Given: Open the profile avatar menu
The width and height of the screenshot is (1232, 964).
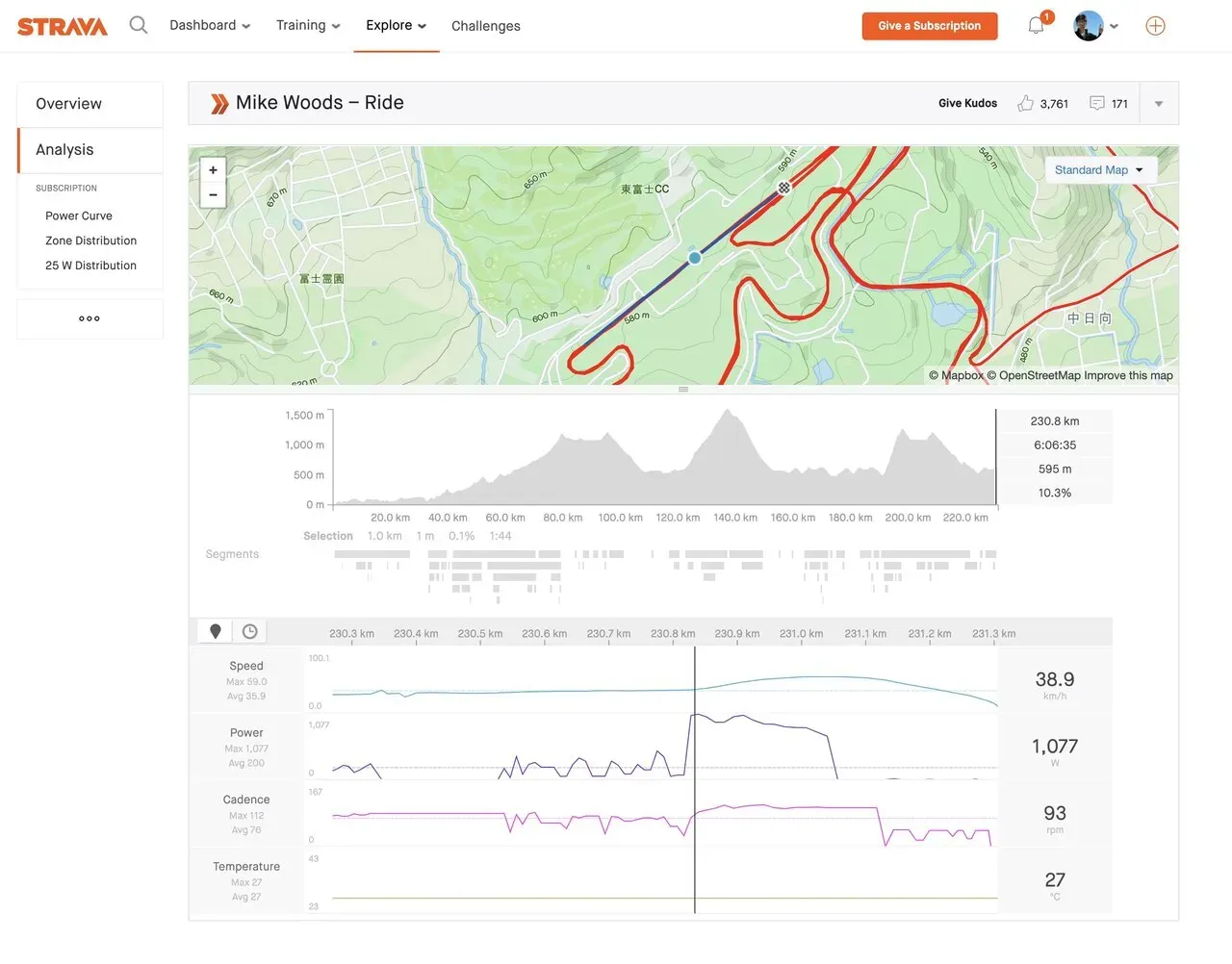Looking at the screenshot, I should point(1095,26).
